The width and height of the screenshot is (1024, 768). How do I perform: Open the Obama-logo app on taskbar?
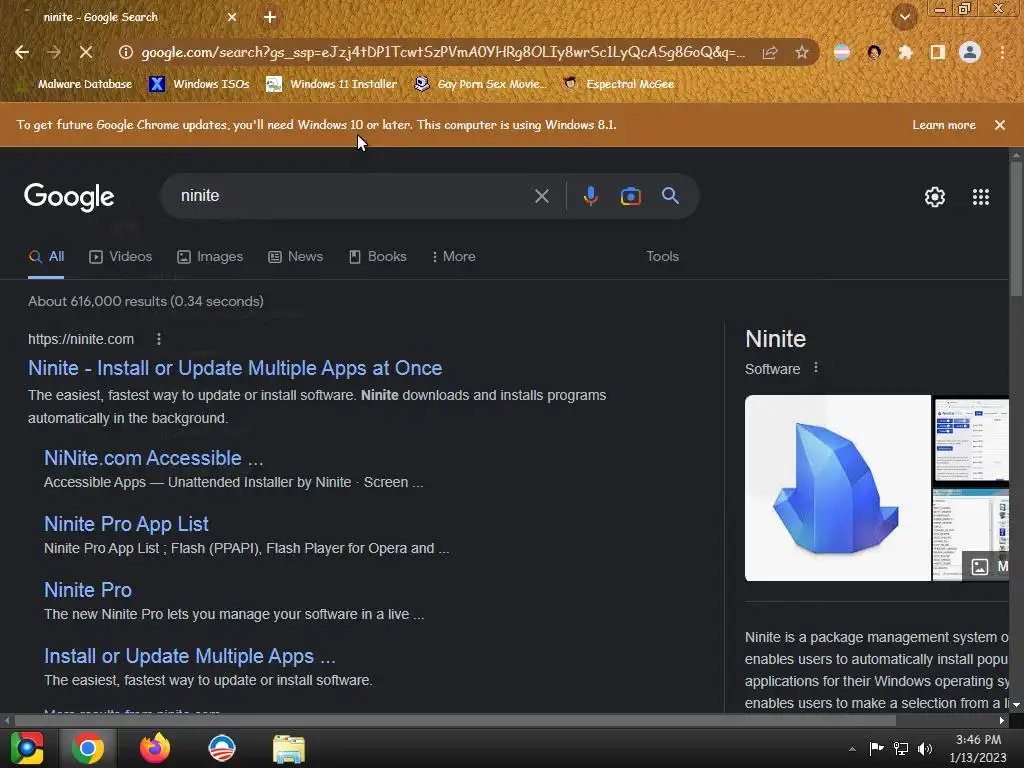tap(222, 748)
